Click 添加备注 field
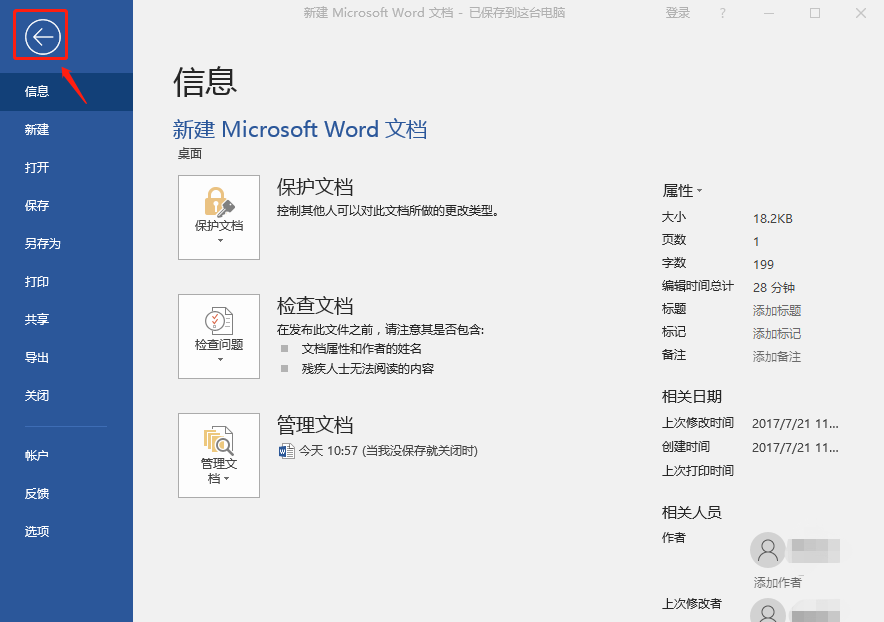 [x=777, y=356]
